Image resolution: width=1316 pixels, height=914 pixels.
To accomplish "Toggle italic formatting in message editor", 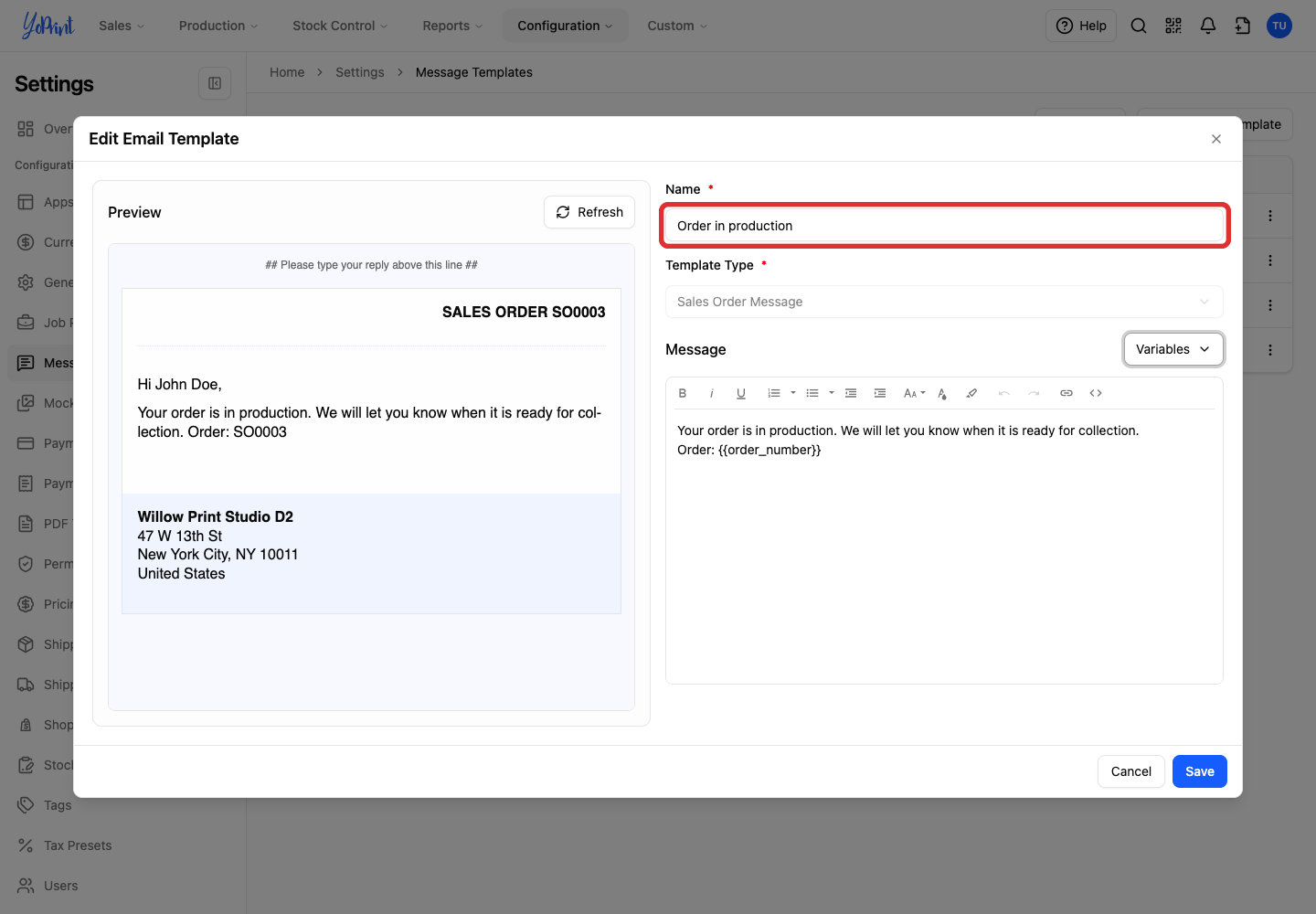I will click(712, 393).
